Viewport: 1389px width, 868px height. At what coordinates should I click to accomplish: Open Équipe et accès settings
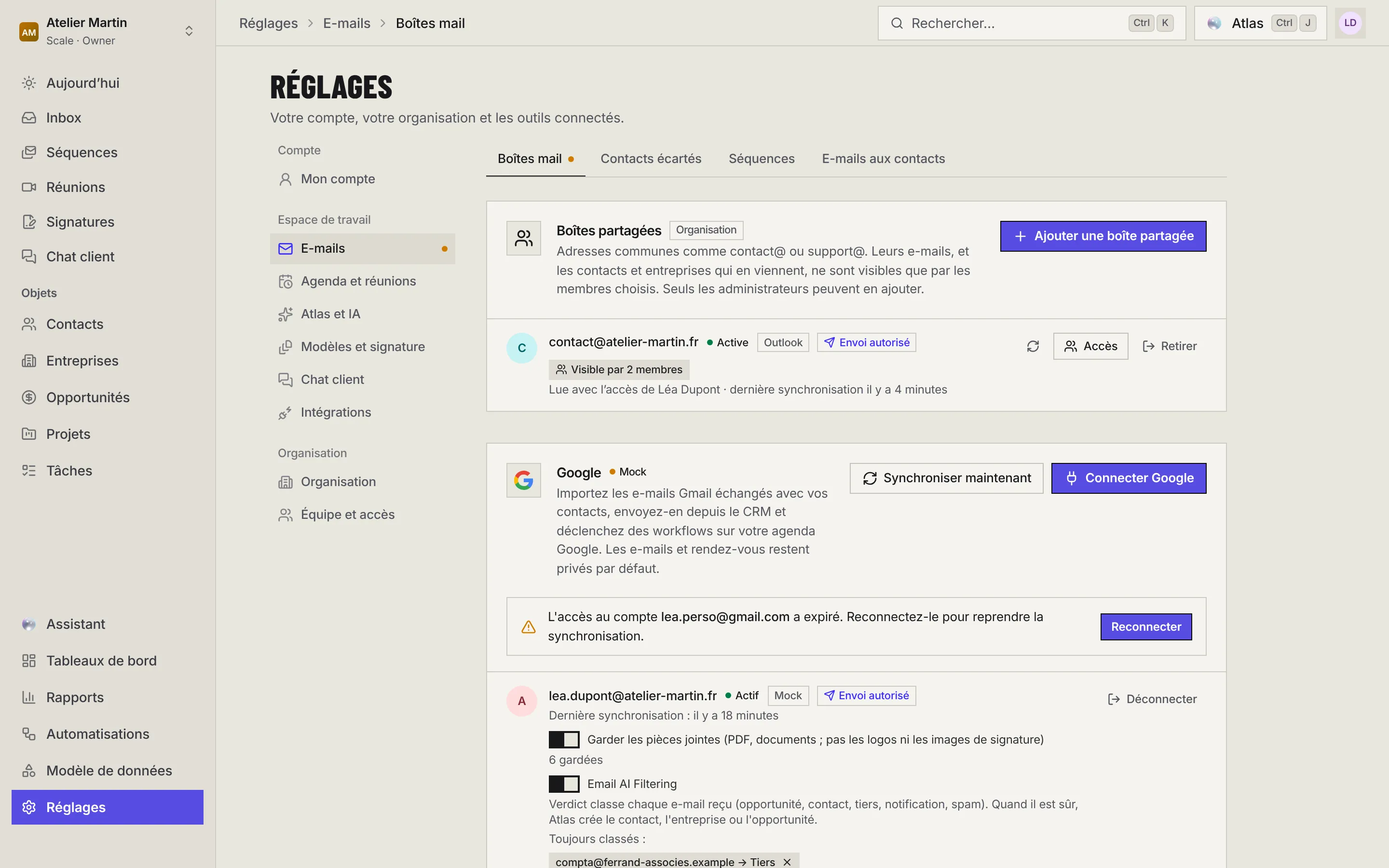[x=362, y=515]
